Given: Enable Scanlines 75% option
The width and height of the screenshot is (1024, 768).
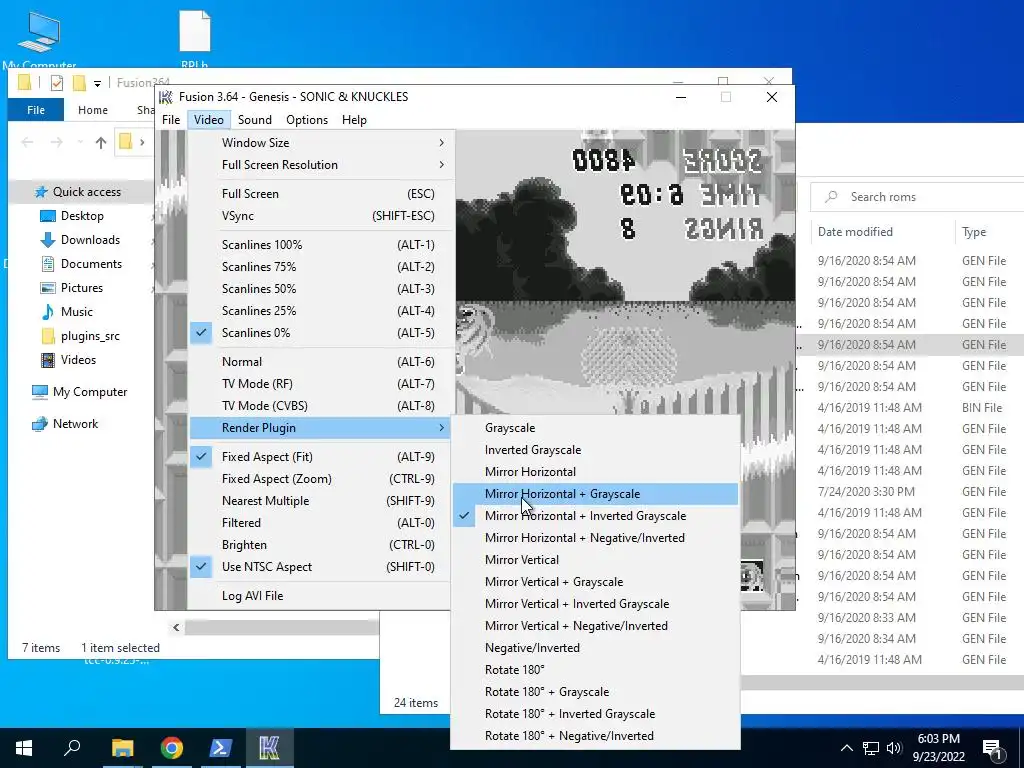Looking at the screenshot, I should (x=320, y=267).
